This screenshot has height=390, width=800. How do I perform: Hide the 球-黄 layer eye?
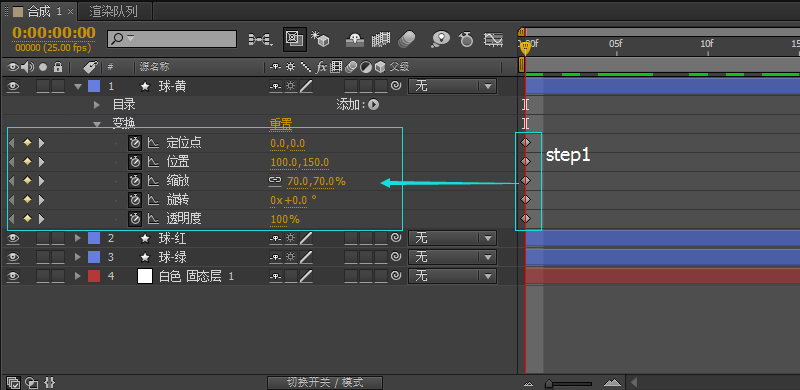coord(13,86)
